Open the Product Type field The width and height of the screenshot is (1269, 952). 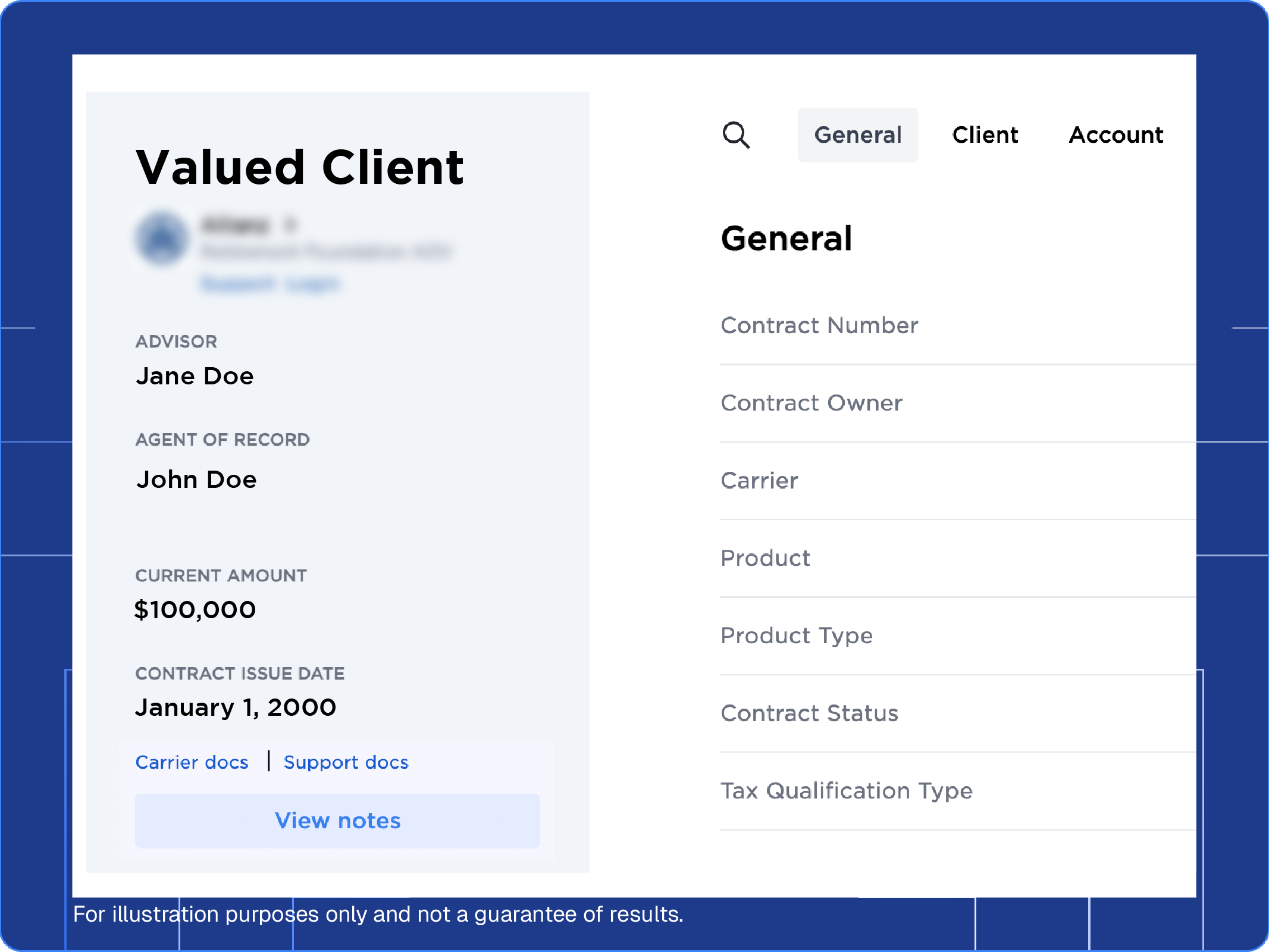point(797,635)
